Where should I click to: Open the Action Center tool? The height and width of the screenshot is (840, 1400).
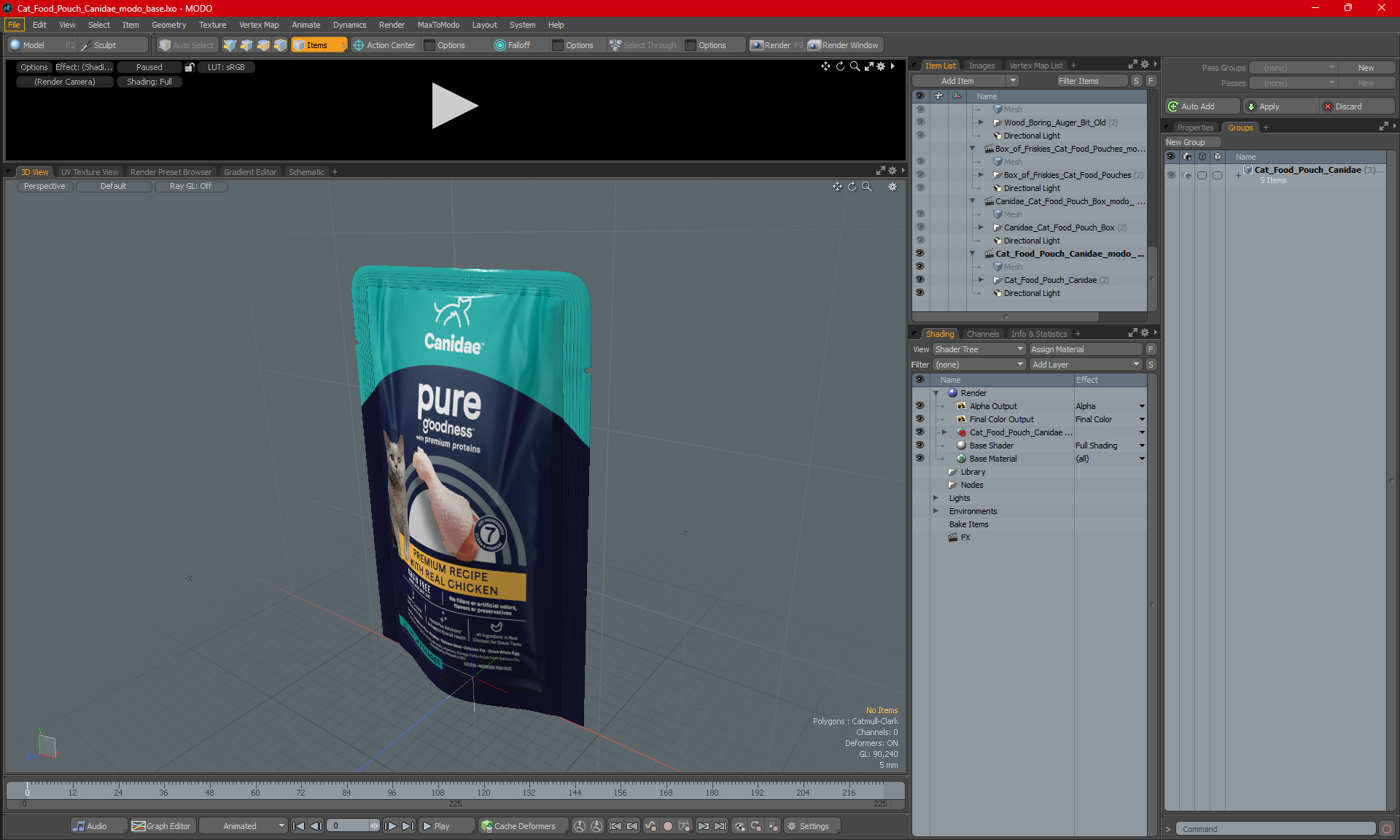coord(384,45)
